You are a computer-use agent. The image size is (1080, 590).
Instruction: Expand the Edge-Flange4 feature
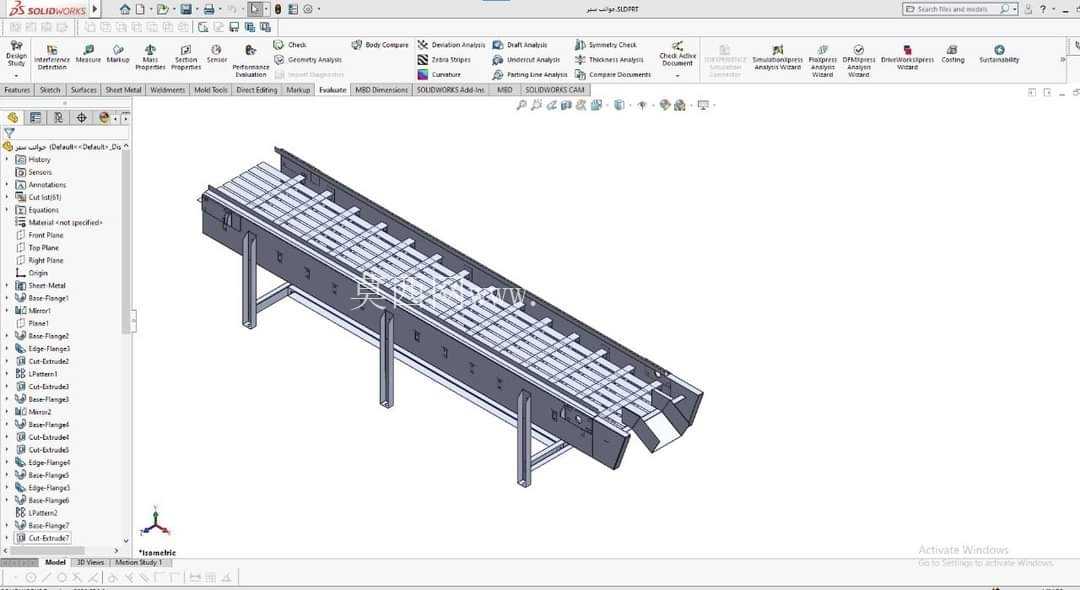[x=7, y=463]
